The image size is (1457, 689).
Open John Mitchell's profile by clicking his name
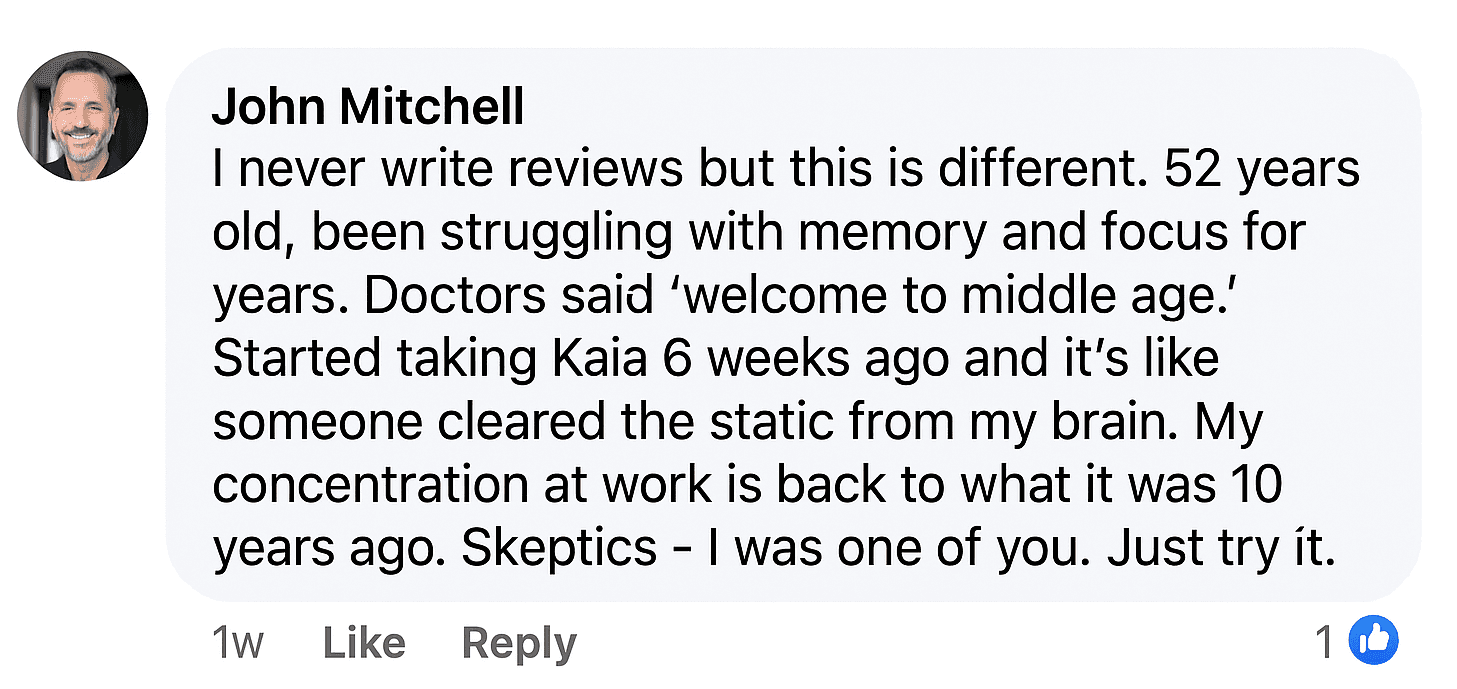(369, 106)
